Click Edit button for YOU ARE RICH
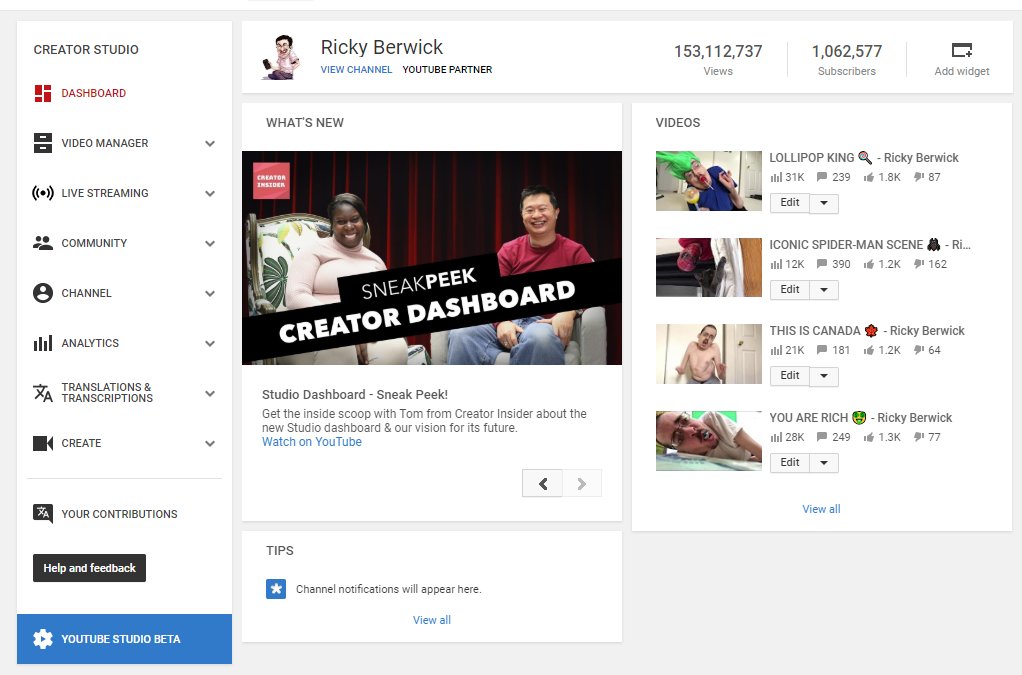The image size is (1022, 675). (790, 462)
